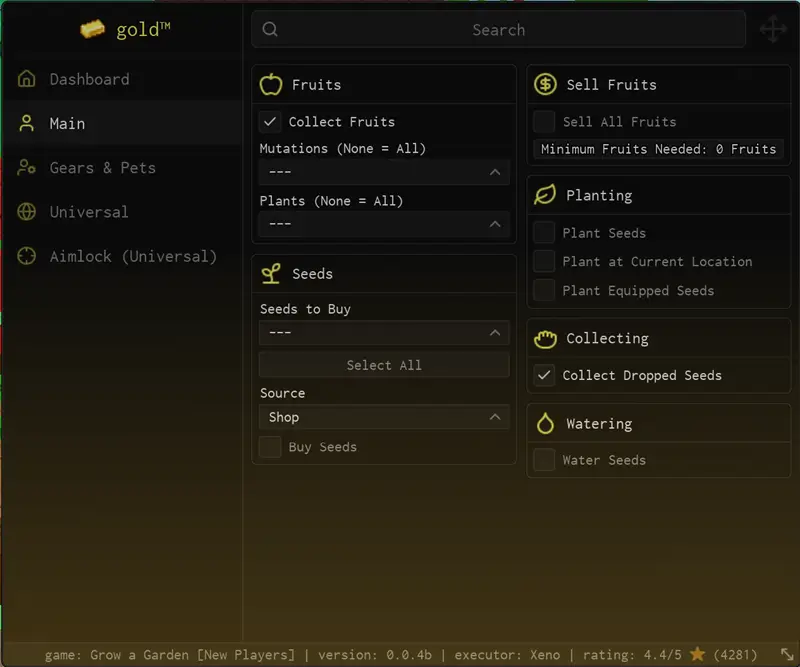Click "game: Grow a Garden [New Players]" status text
The width and height of the screenshot is (800, 667).
click(x=170, y=655)
